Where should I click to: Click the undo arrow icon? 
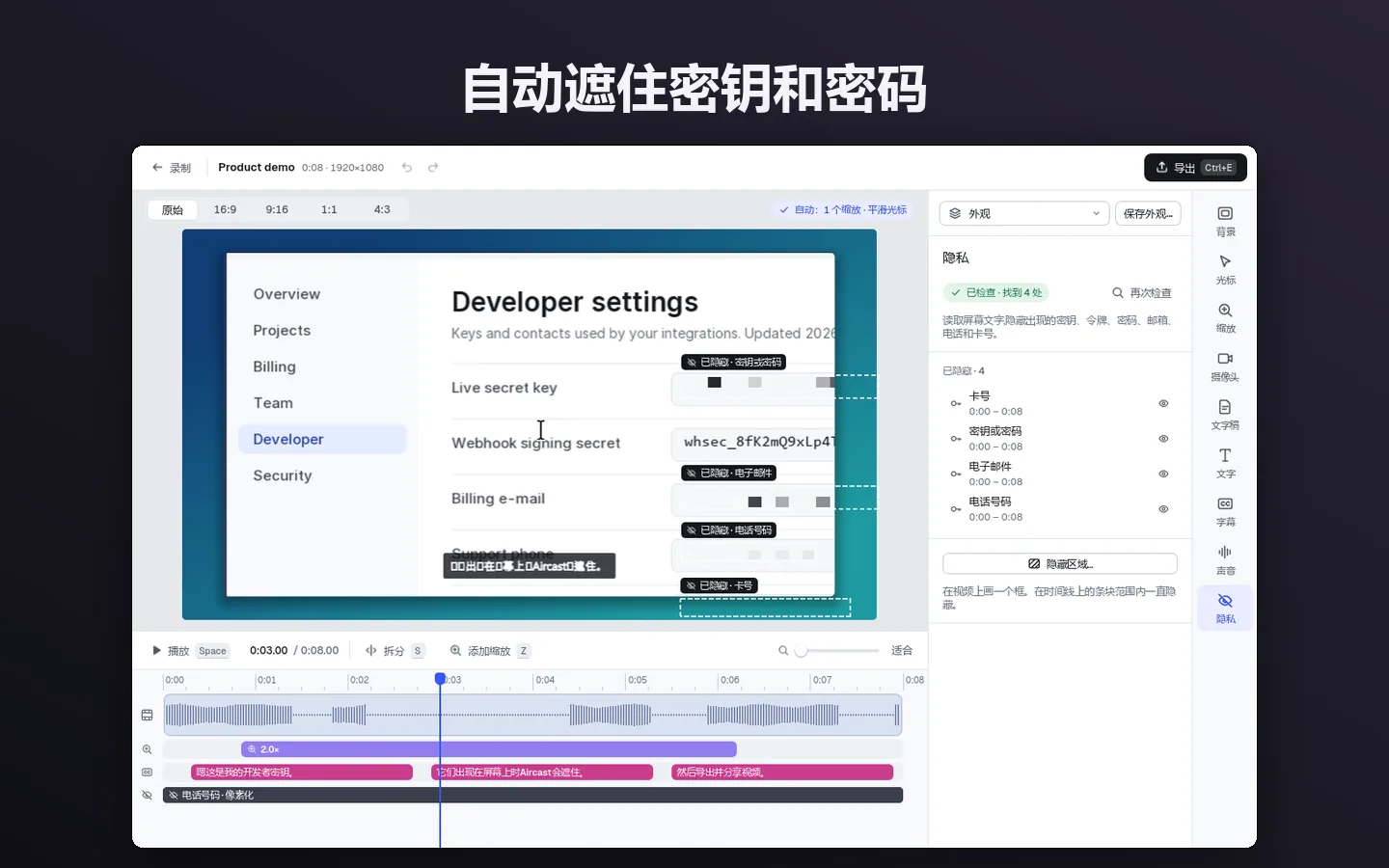[407, 168]
